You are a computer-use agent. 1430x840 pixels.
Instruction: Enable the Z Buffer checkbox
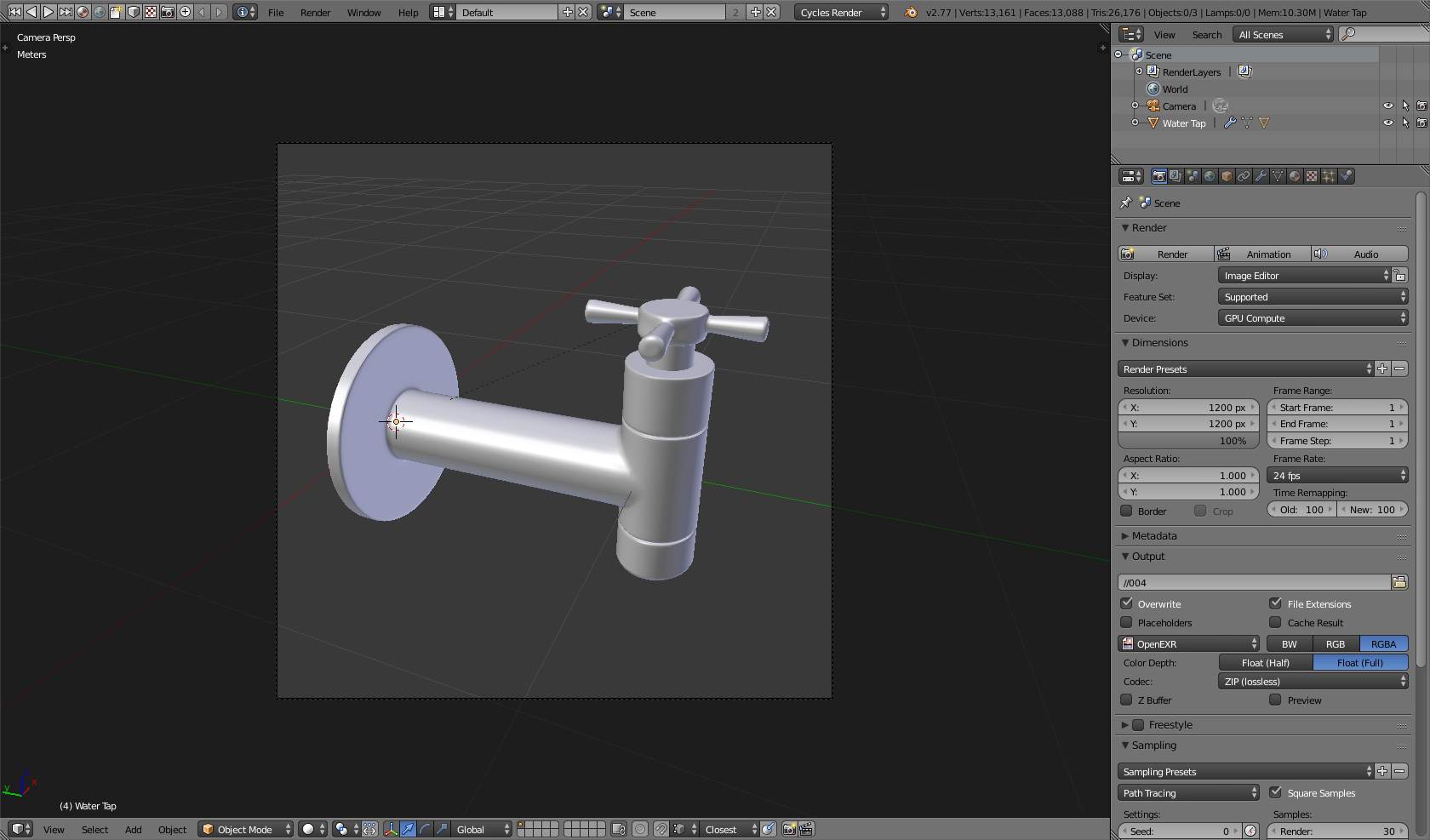click(1128, 700)
